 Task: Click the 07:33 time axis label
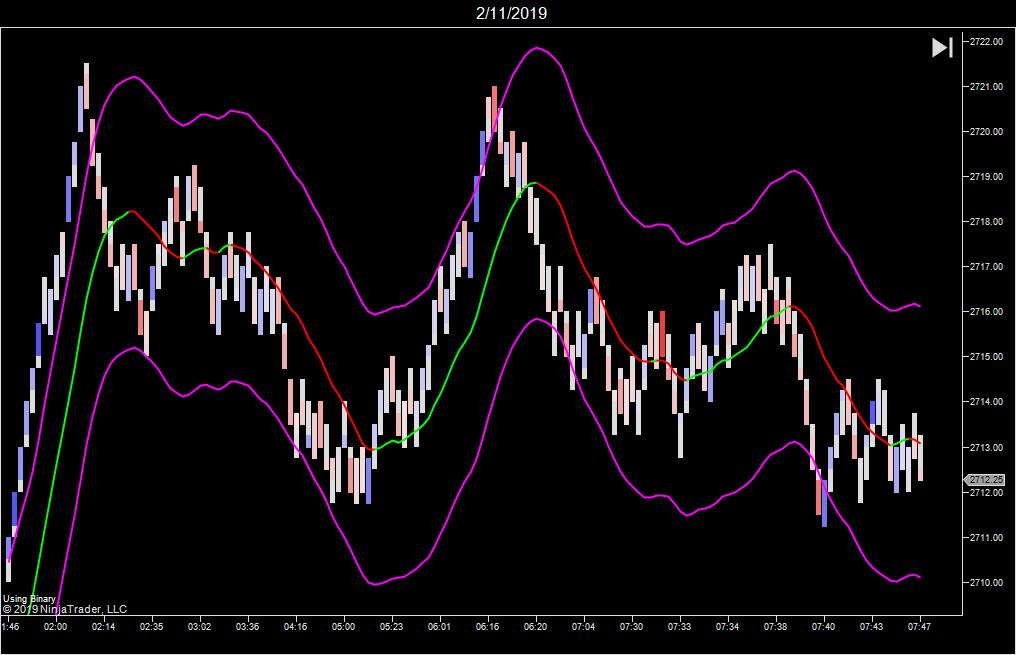click(x=679, y=626)
